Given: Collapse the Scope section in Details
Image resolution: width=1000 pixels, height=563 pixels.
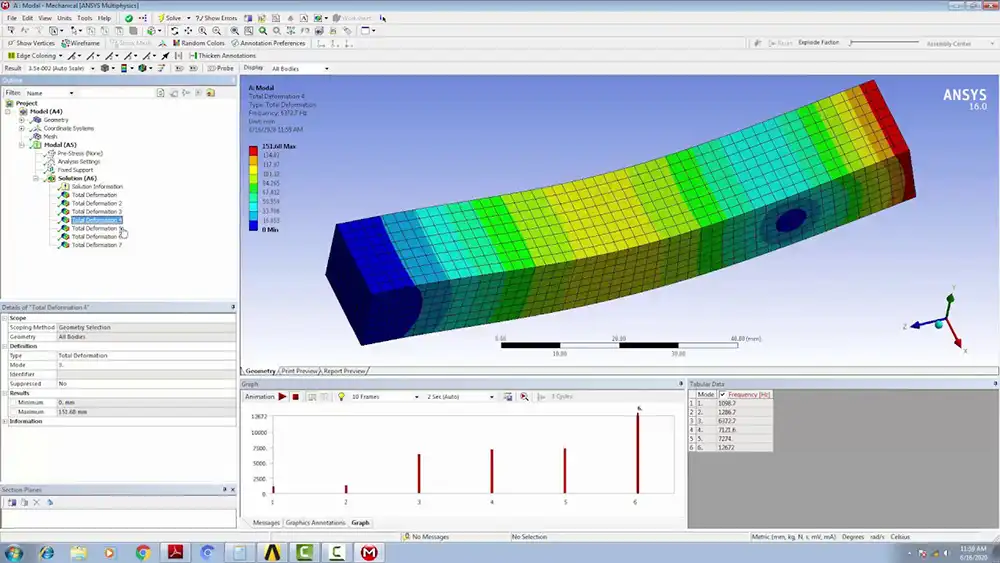Looking at the screenshot, I should click(x=5, y=318).
